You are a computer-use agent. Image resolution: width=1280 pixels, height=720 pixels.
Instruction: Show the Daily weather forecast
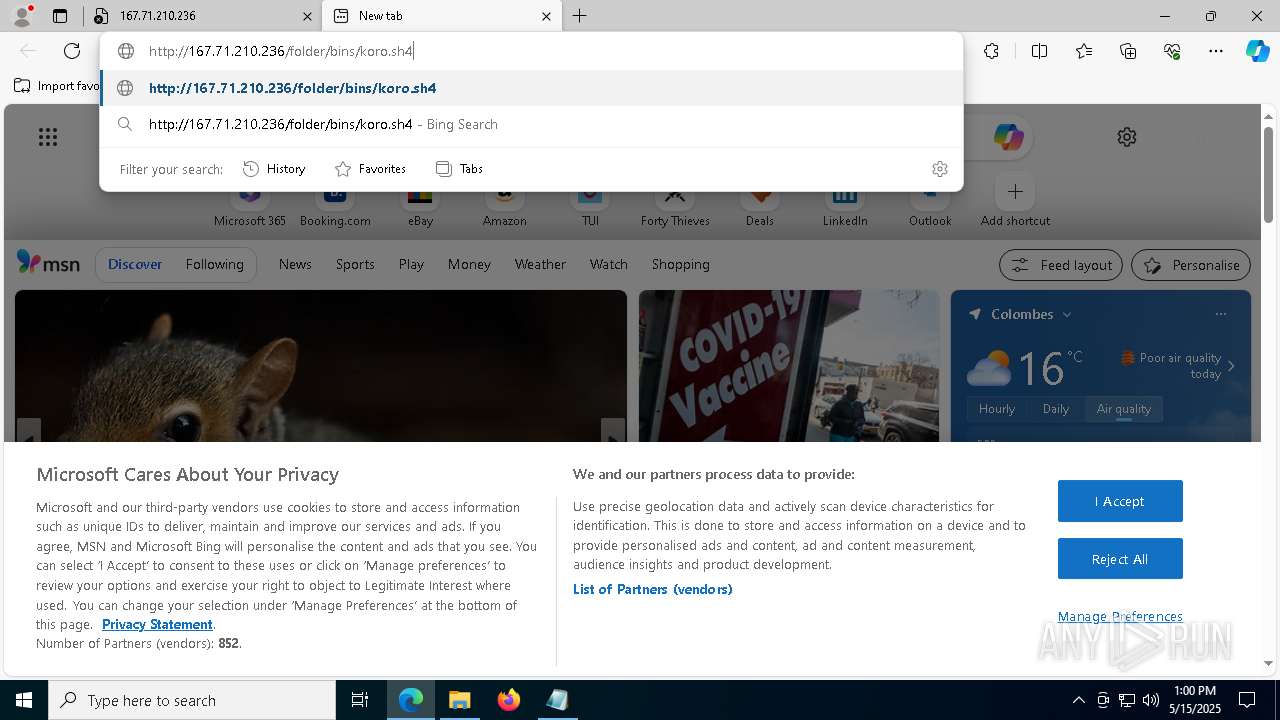[1056, 408]
